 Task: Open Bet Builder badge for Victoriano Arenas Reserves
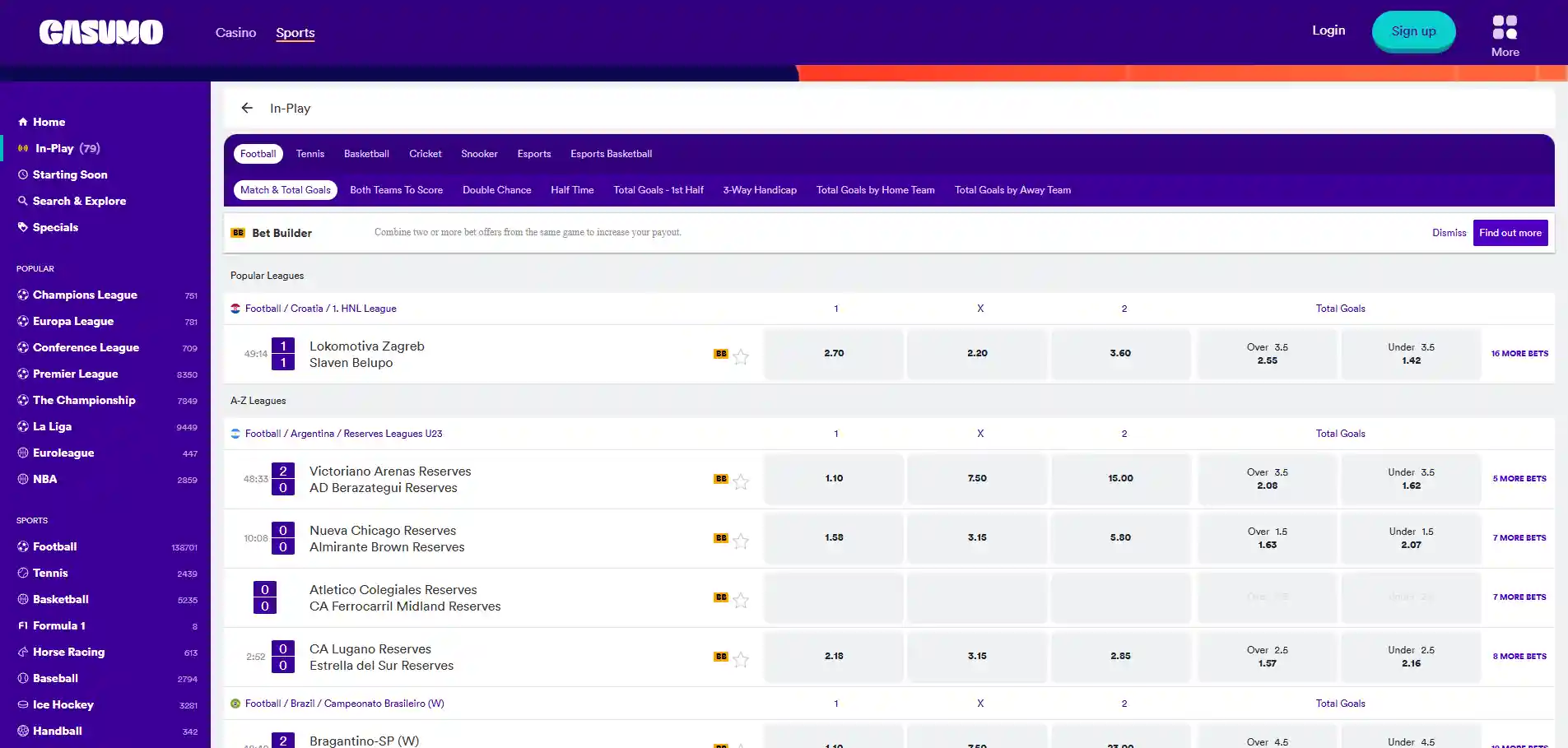(721, 479)
